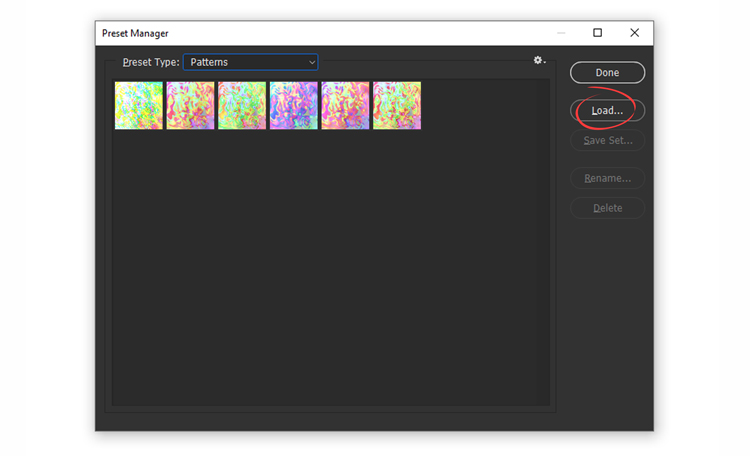Click the Delete button
The height and width of the screenshot is (456, 750).
pos(607,208)
